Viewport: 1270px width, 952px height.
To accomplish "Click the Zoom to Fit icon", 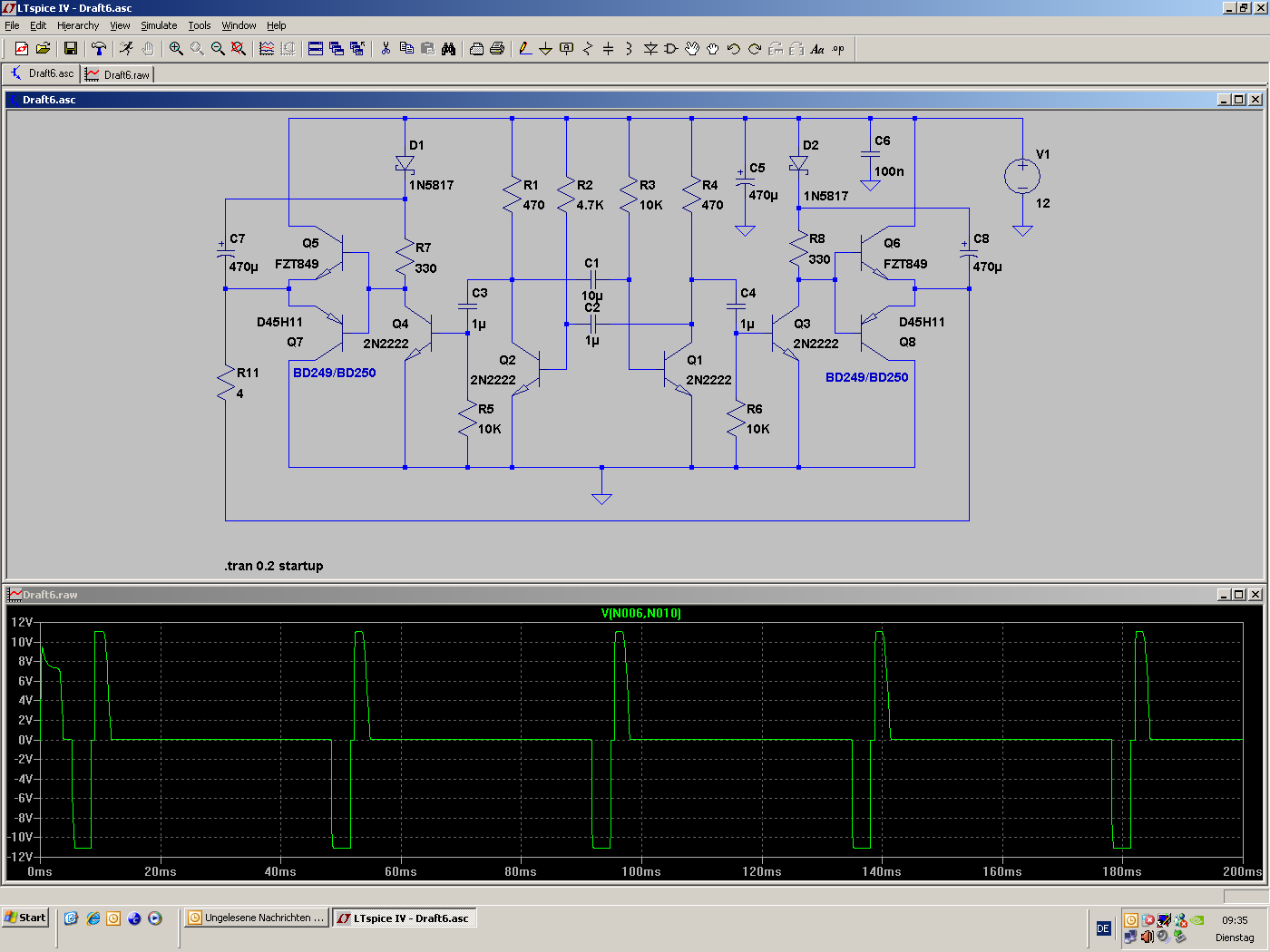I will [x=239, y=49].
